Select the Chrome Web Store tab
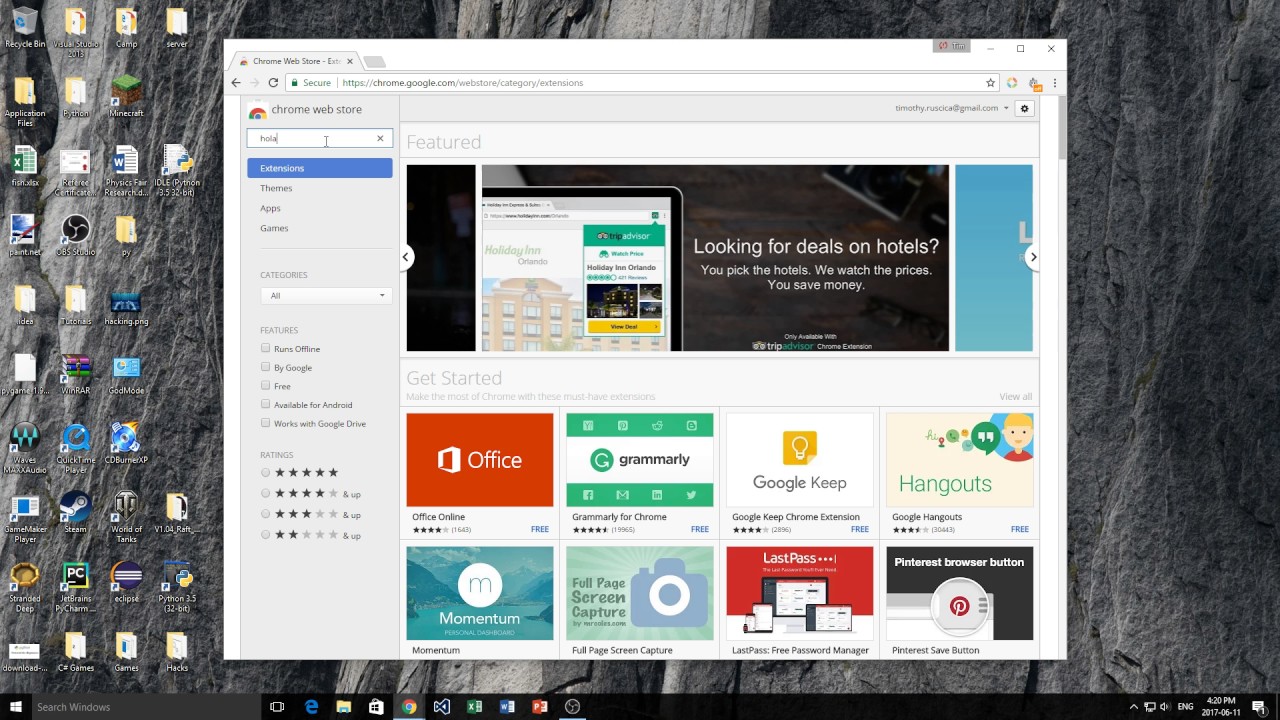1280x720 pixels. tap(296, 61)
